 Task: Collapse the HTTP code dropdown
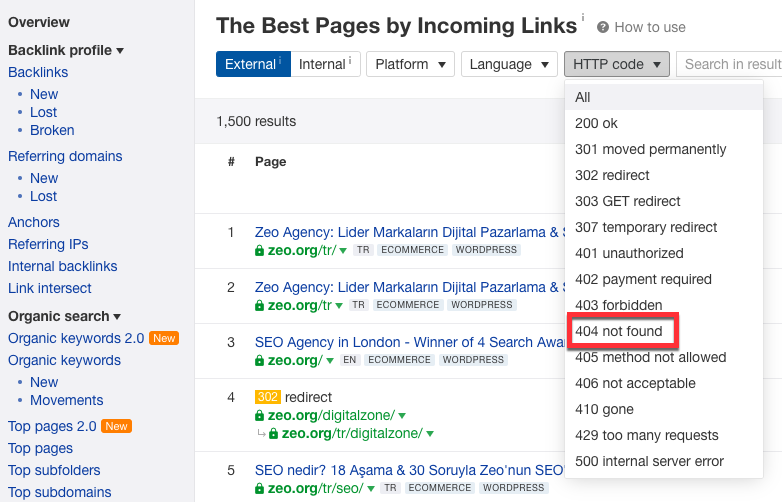[x=617, y=64]
